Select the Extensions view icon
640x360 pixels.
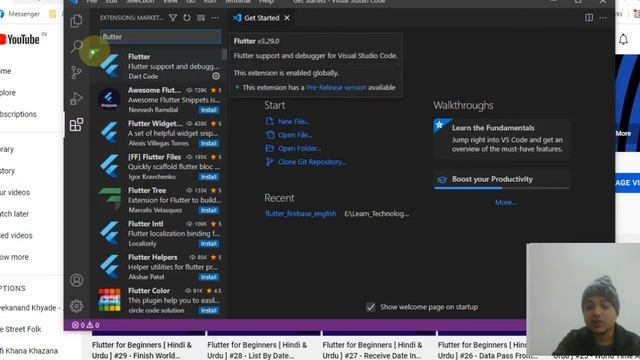click(x=76, y=124)
